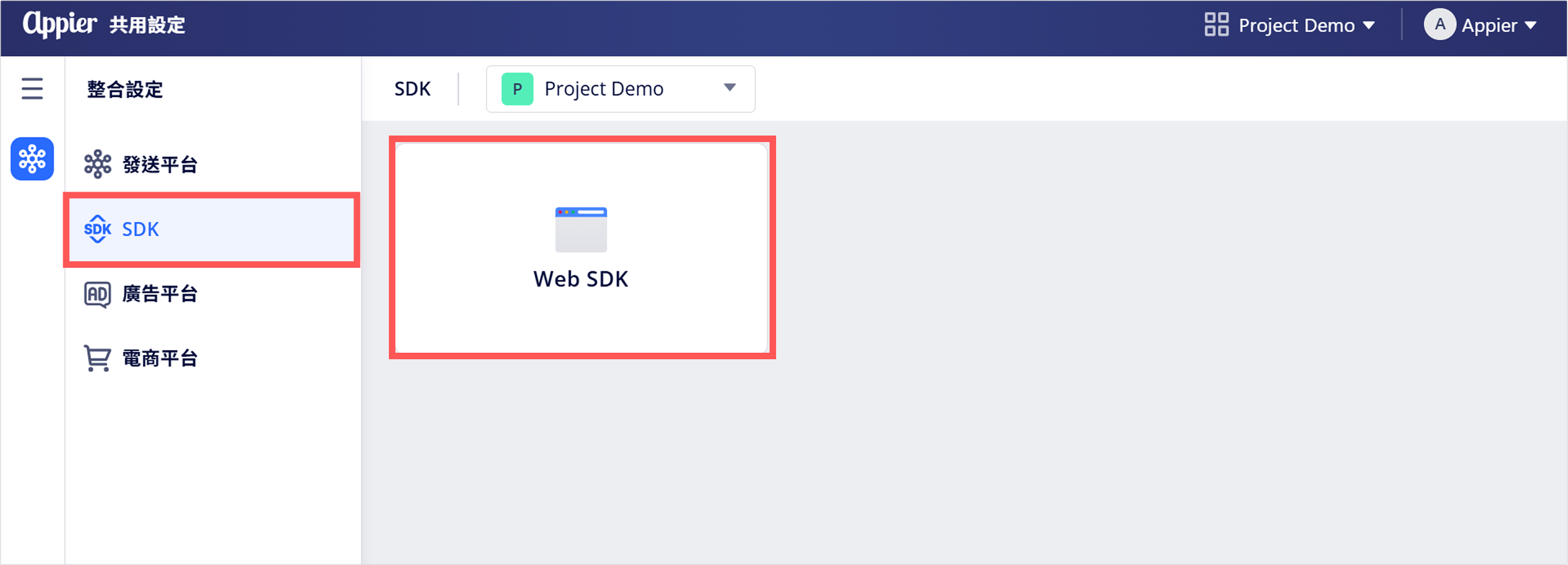Click the Web SDK browser window icon
1568x565 pixels.
[x=581, y=230]
